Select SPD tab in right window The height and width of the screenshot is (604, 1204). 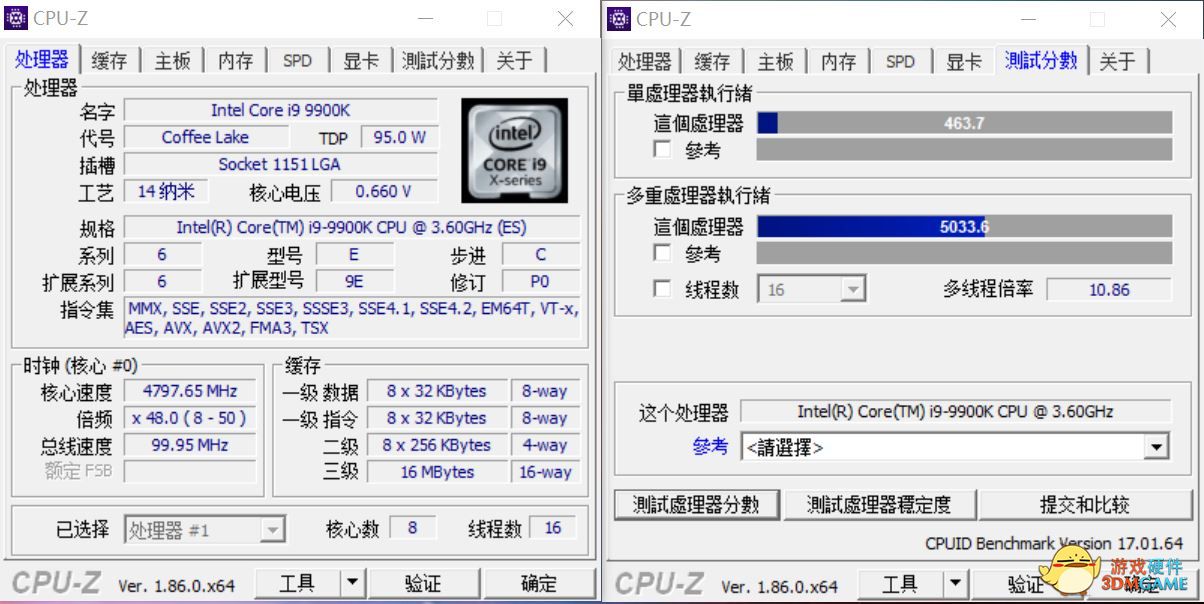tap(900, 61)
